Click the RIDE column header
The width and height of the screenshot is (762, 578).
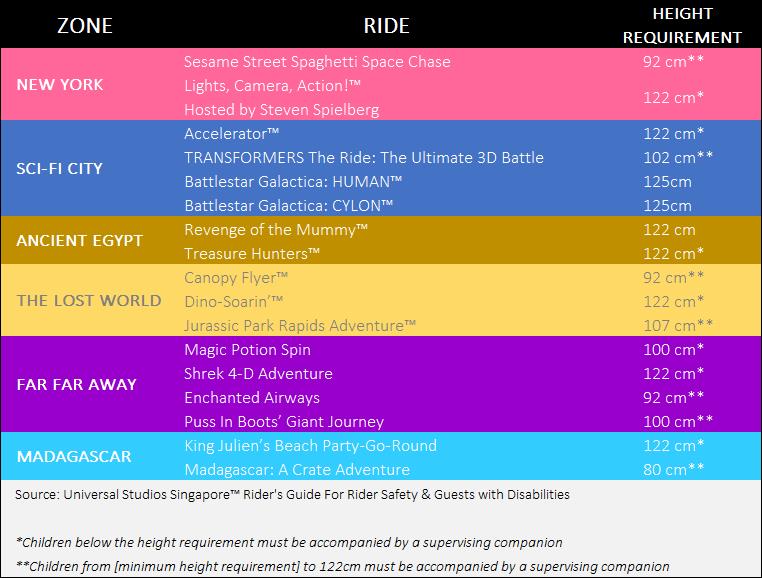(387, 26)
